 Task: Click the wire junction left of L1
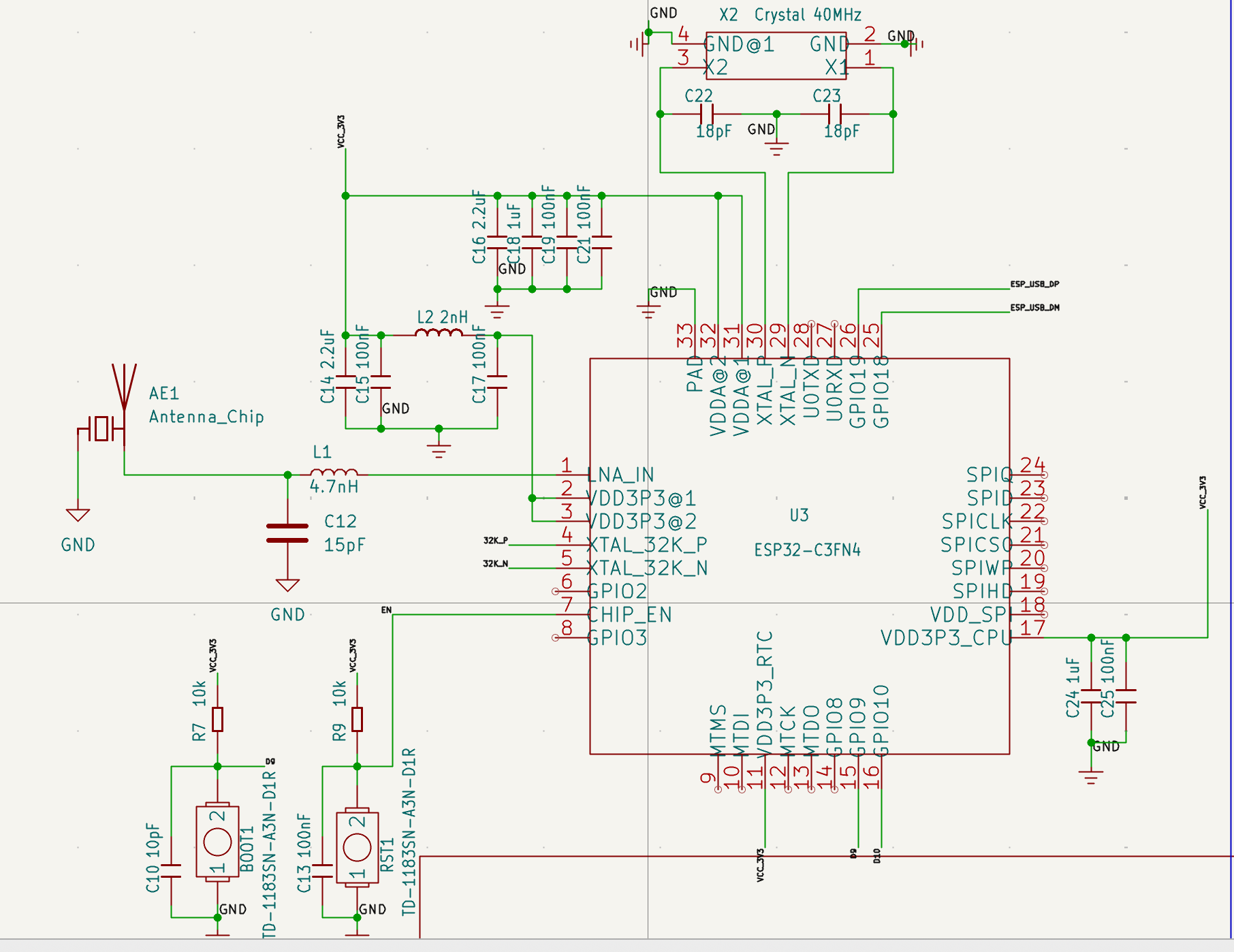tap(287, 475)
